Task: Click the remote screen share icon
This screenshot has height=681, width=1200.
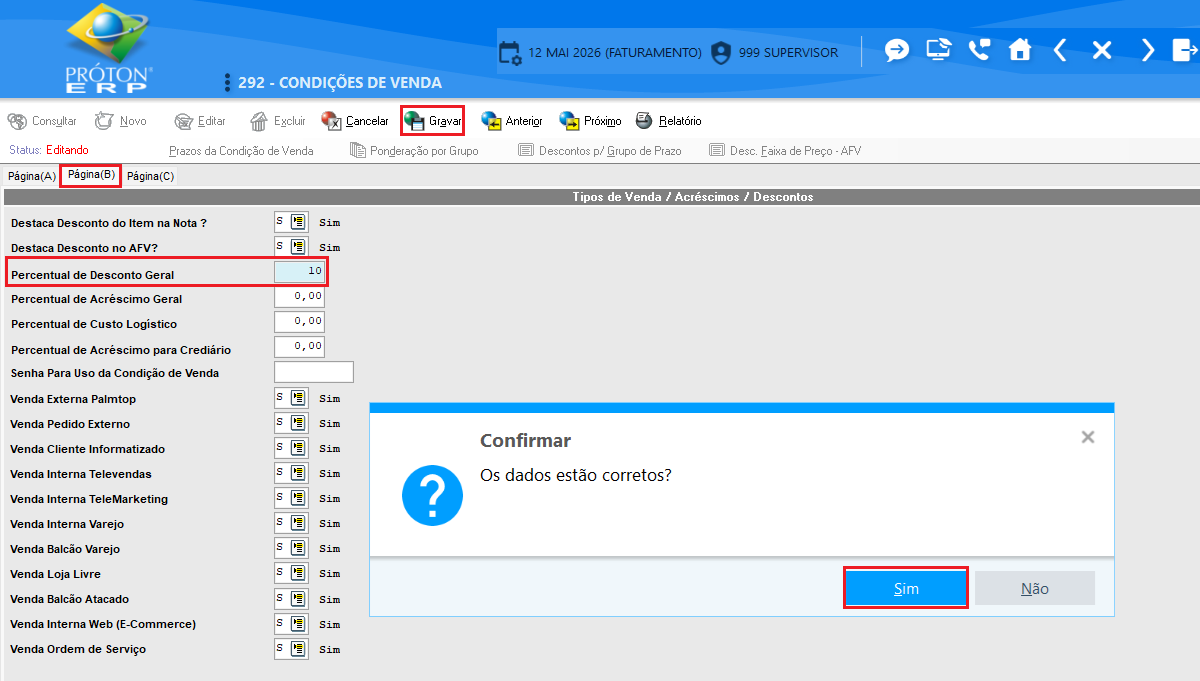Action: pyautogui.click(x=938, y=50)
